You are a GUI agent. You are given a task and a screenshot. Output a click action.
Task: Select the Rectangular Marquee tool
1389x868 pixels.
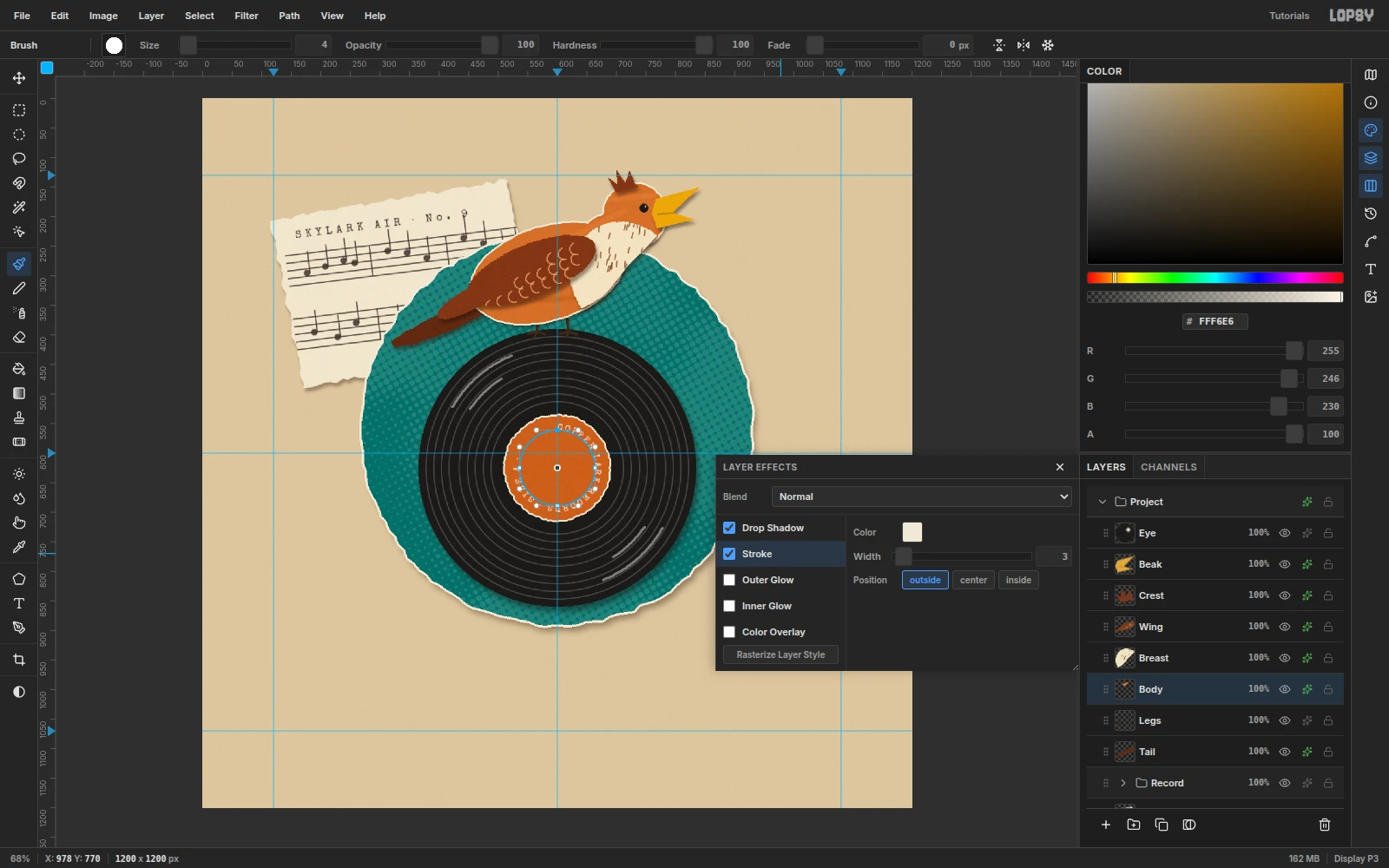tap(19, 110)
